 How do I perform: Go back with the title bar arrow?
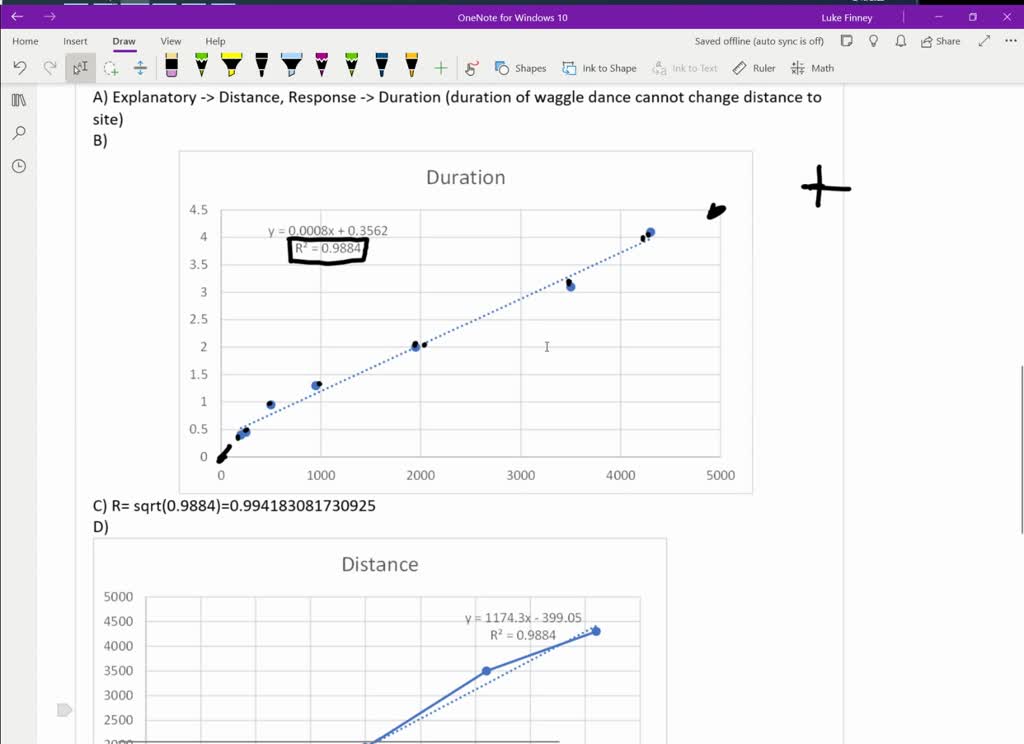[18, 16]
